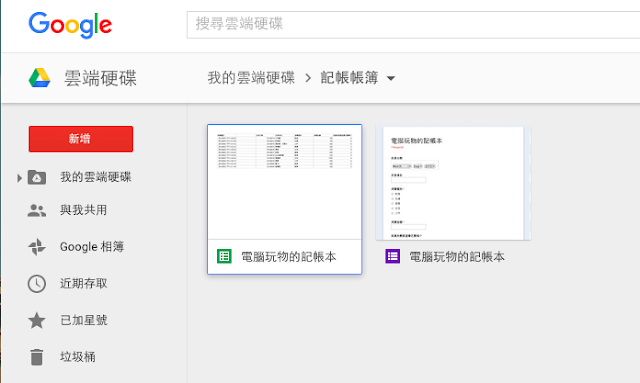Click the 已加星號 star icon

pyautogui.click(x=37, y=320)
